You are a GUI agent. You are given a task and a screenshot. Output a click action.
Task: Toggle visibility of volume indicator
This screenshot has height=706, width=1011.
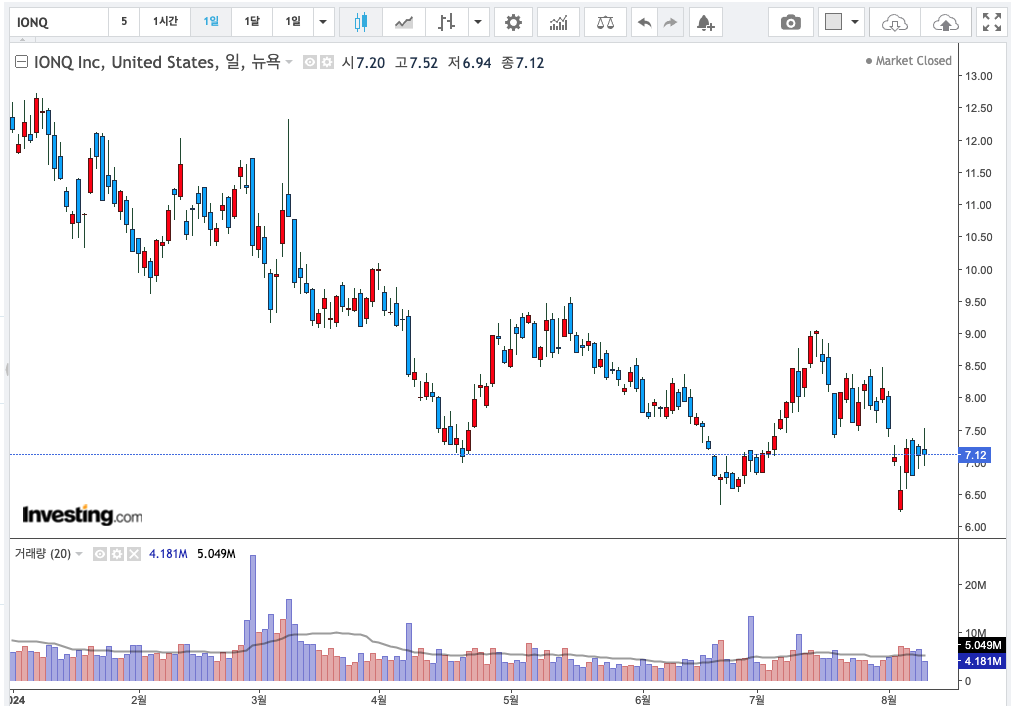100,554
